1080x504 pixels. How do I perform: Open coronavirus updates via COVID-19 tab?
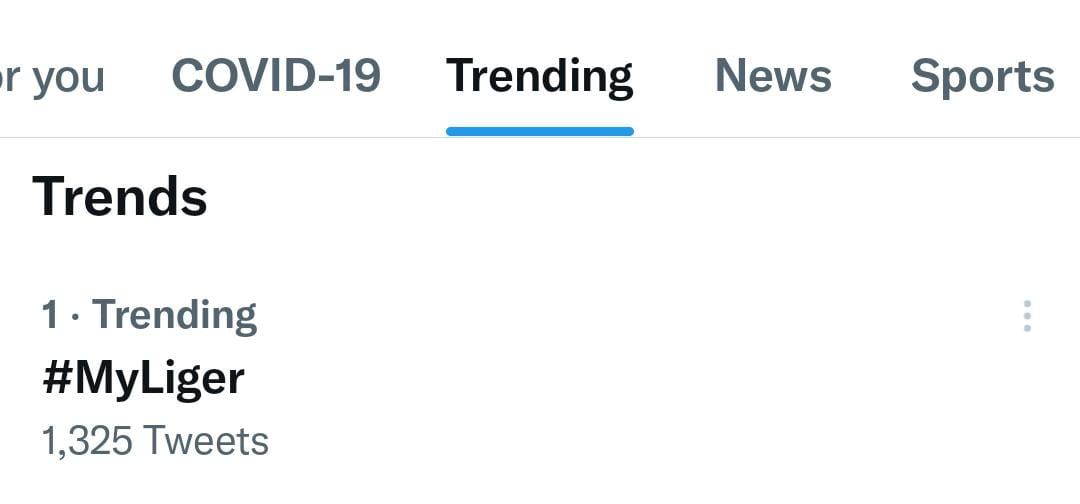click(x=276, y=75)
